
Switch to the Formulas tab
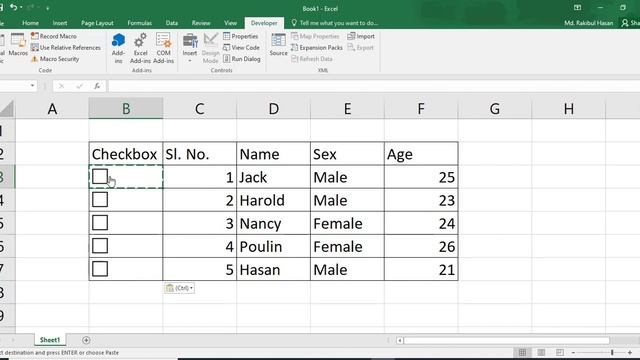tap(140, 23)
